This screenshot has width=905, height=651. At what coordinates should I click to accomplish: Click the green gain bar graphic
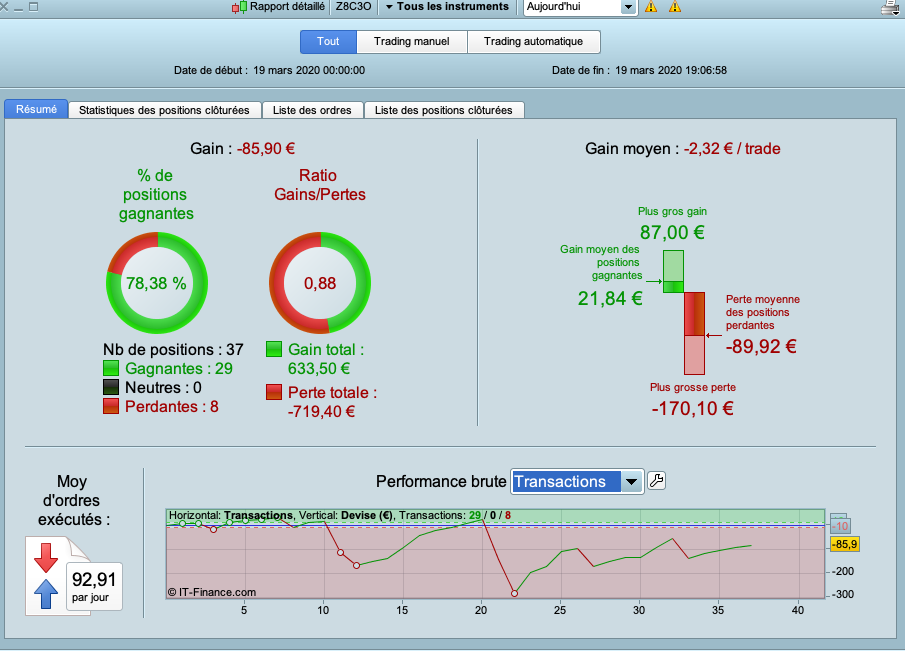tap(673, 271)
